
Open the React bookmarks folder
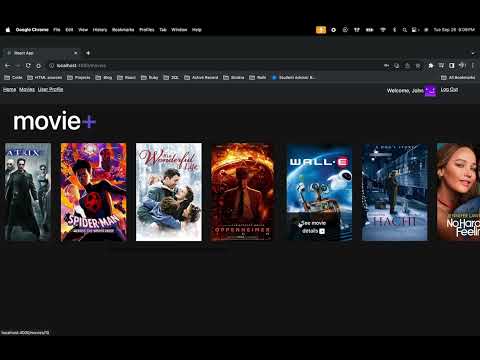(126, 77)
